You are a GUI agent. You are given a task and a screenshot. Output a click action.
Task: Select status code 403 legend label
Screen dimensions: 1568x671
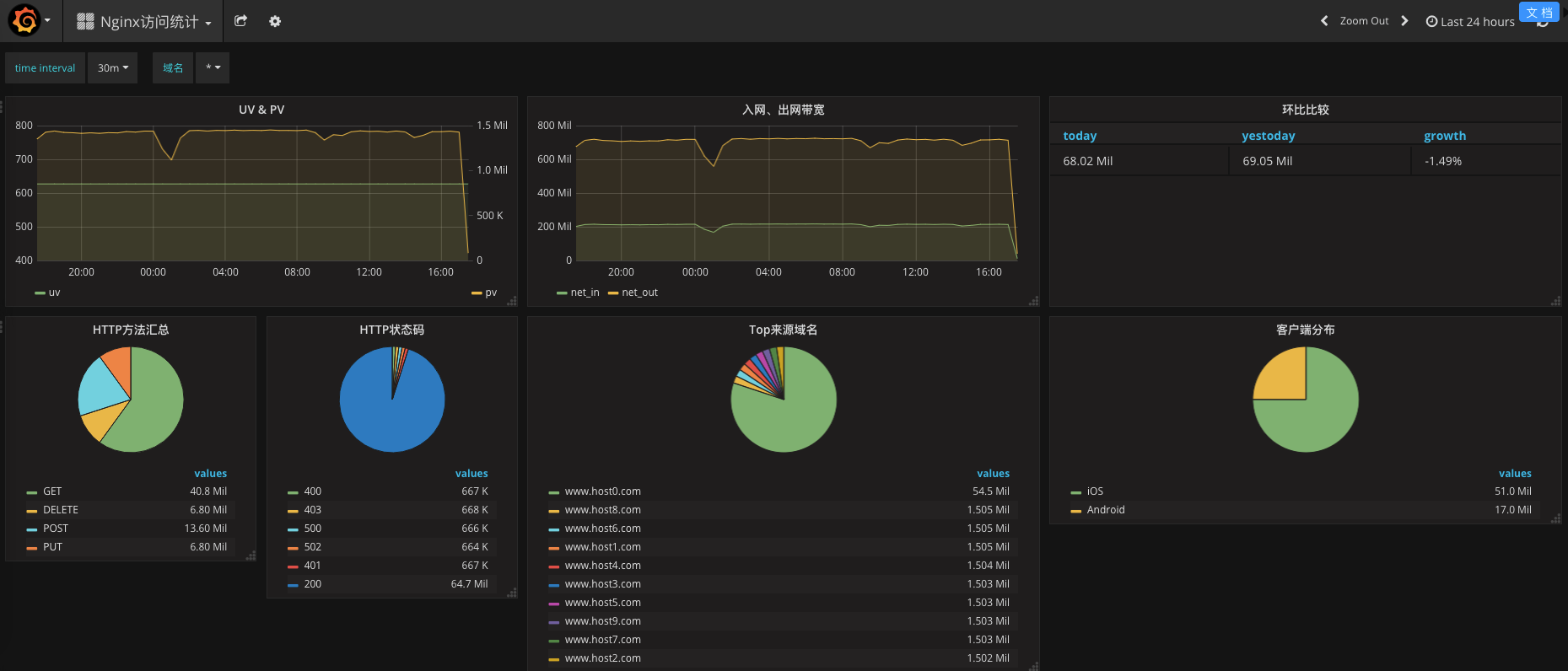(x=313, y=510)
